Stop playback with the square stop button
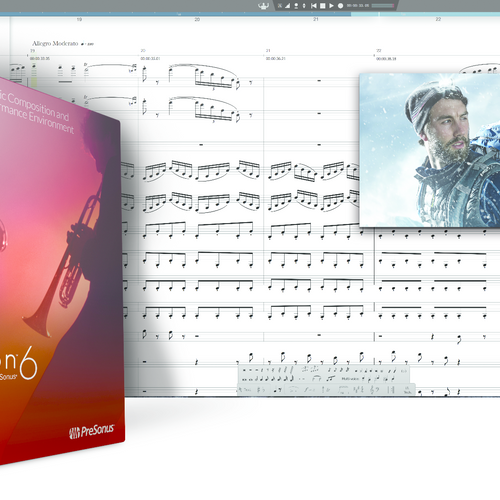The image size is (500, 500). (x=323, y=6)
